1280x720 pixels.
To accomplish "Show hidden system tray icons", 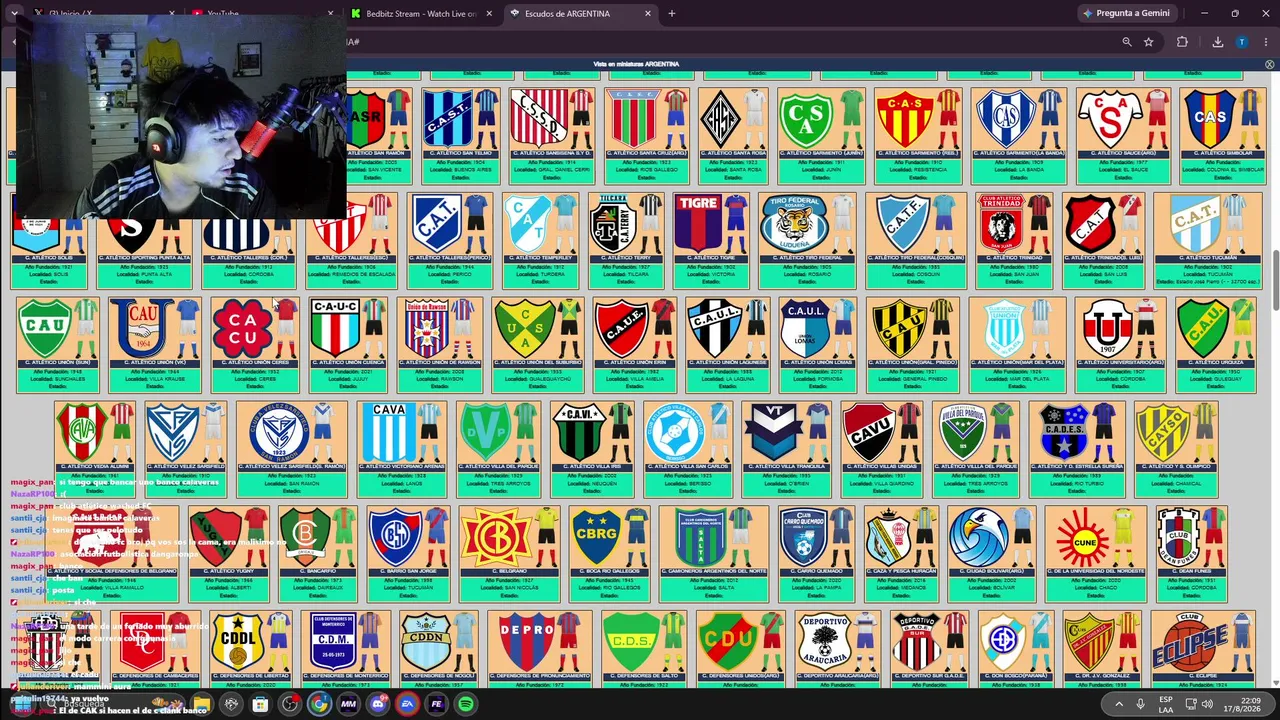I will click(x=1120, y=704).
